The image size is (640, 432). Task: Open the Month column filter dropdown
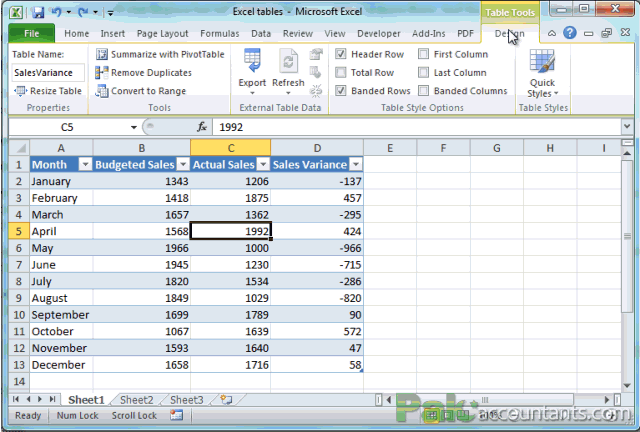coord(85,165)
